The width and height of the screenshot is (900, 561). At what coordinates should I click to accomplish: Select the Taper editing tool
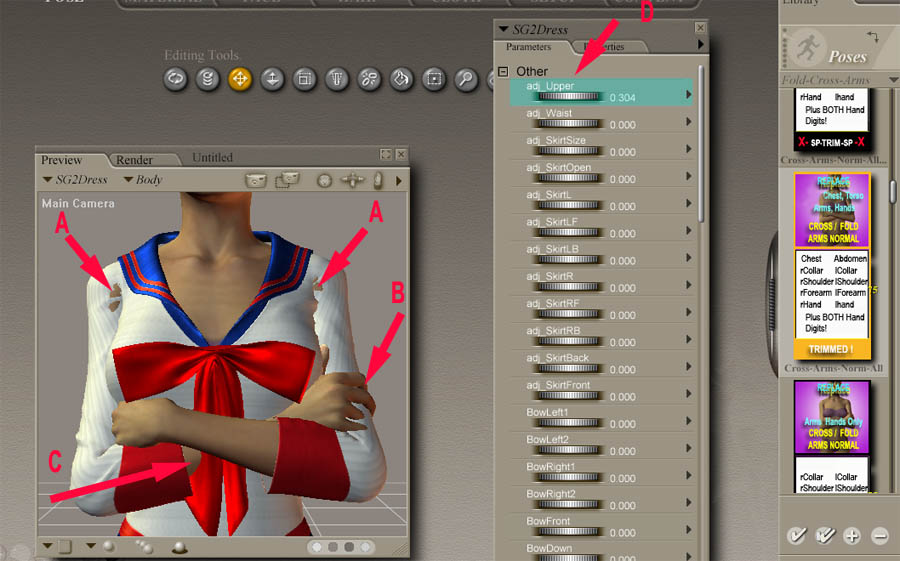pos(337,79)
